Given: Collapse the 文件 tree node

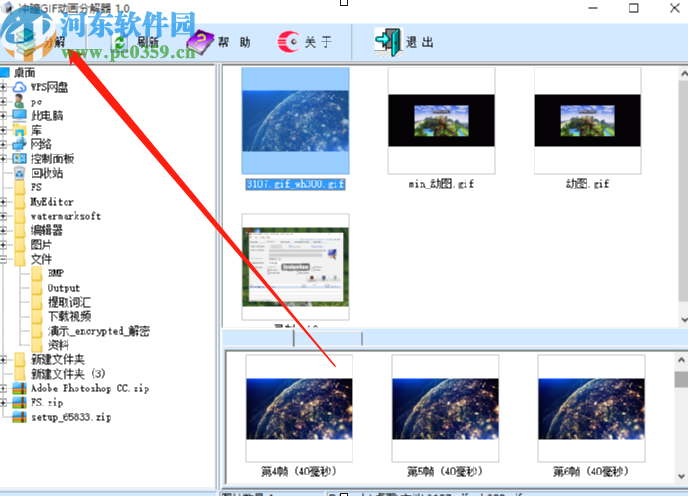Looking at the screenshot, I should coord(3,259).
